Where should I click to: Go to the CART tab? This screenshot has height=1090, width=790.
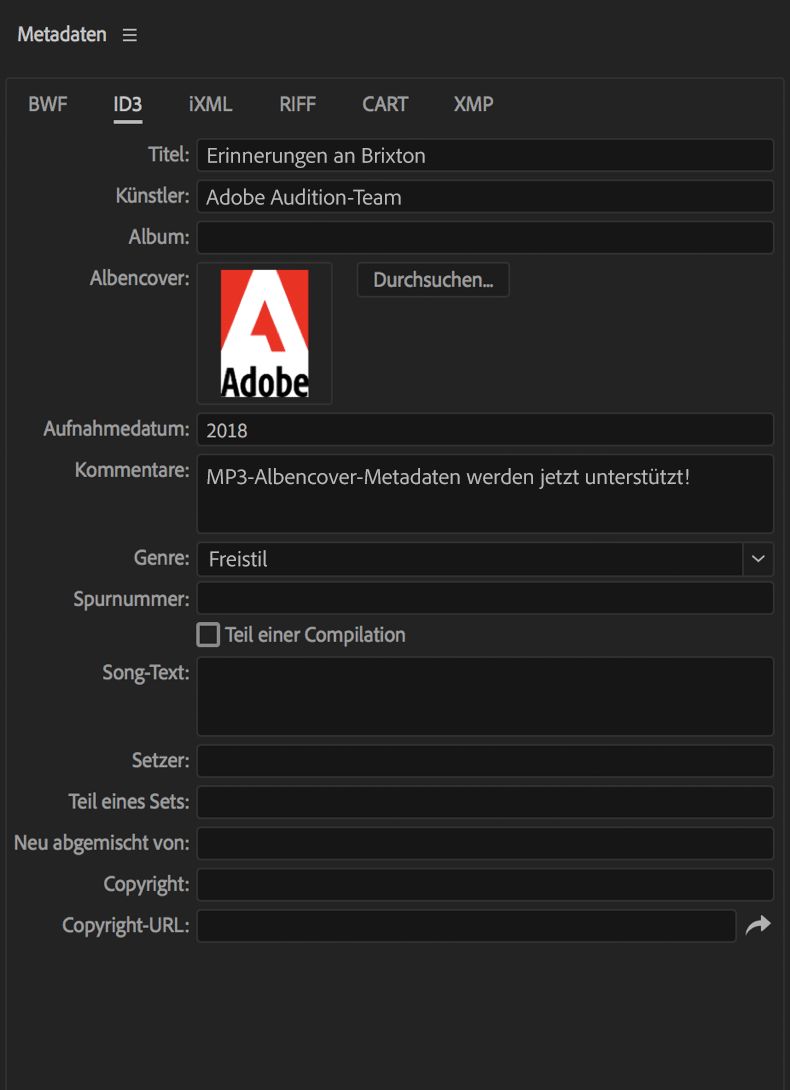click(x=385, y=104)
